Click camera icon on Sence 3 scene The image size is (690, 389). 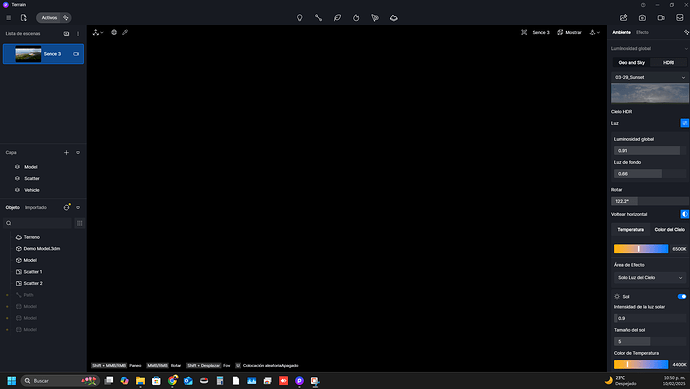click(76, 54)
